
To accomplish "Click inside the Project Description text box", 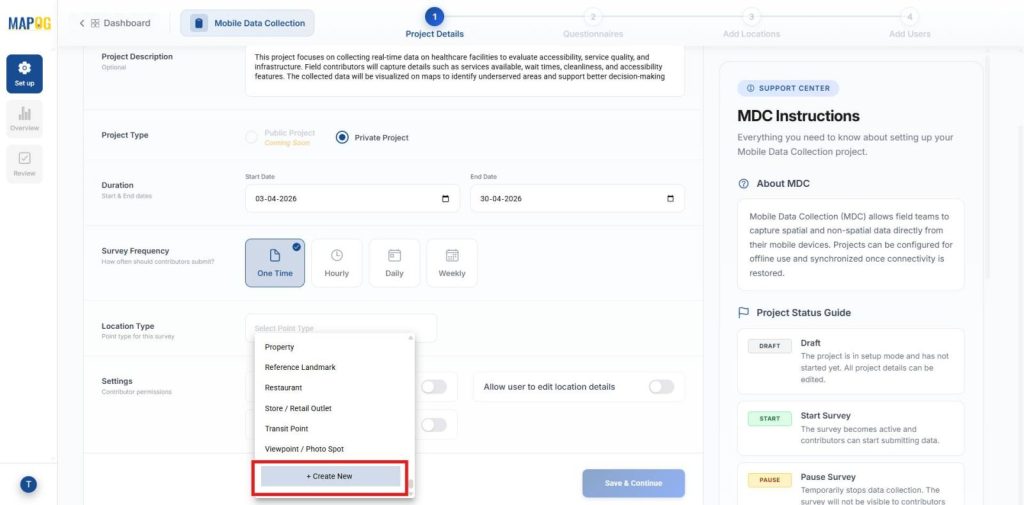I will (465, 71).
